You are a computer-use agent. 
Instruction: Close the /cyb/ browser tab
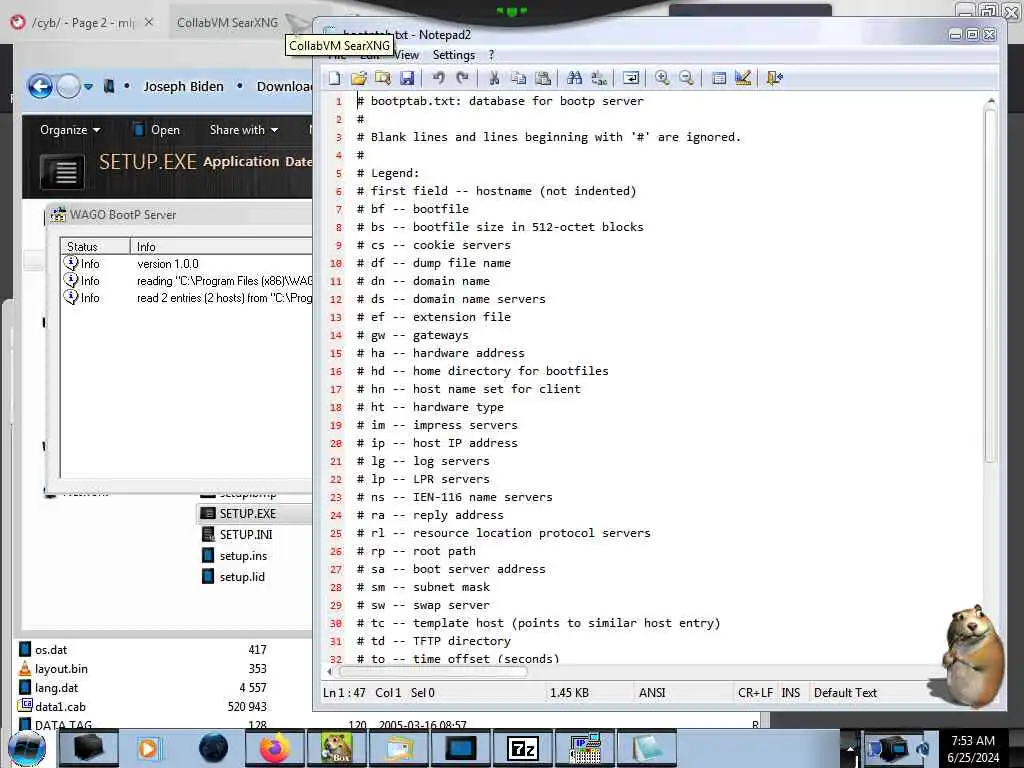[149, 22]
